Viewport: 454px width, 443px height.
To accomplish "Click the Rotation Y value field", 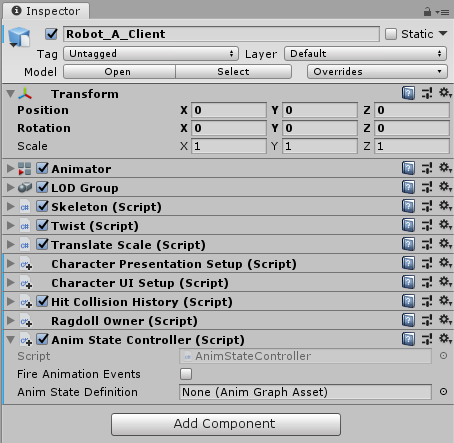I will coord(320,128).
